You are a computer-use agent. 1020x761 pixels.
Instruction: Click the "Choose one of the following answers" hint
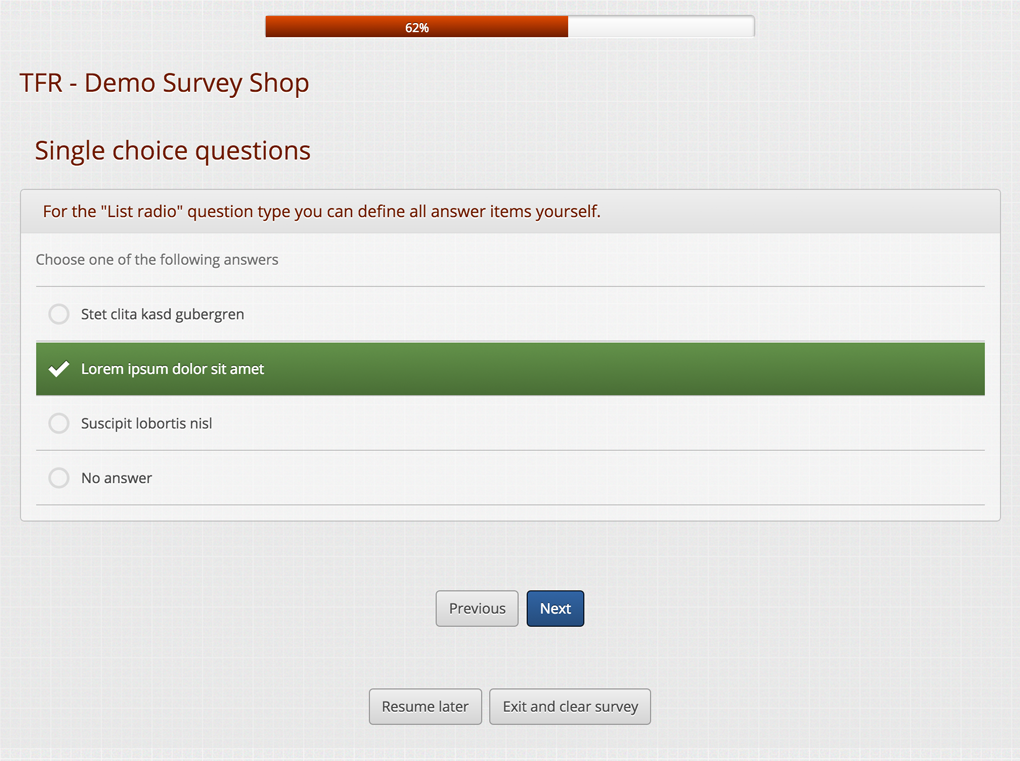pos(157,260)
